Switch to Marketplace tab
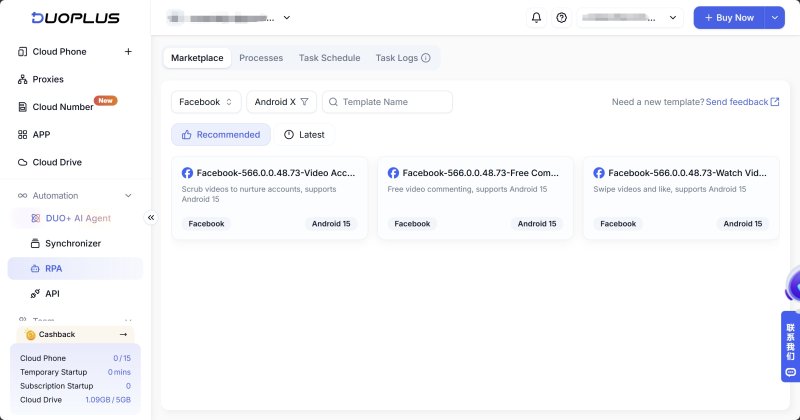Image resolution: width=800 pixels, height=420 pixels. (x=197, y=58)
